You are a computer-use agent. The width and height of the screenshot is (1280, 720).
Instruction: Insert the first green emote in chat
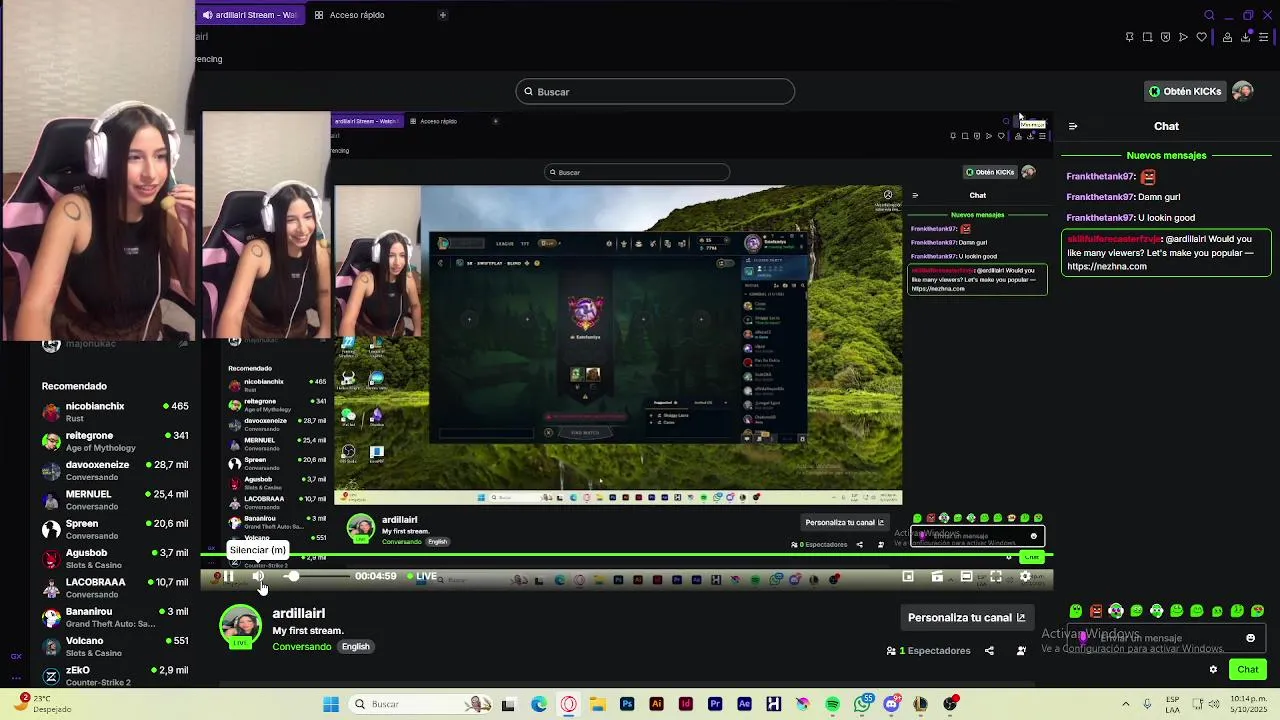1076,611
